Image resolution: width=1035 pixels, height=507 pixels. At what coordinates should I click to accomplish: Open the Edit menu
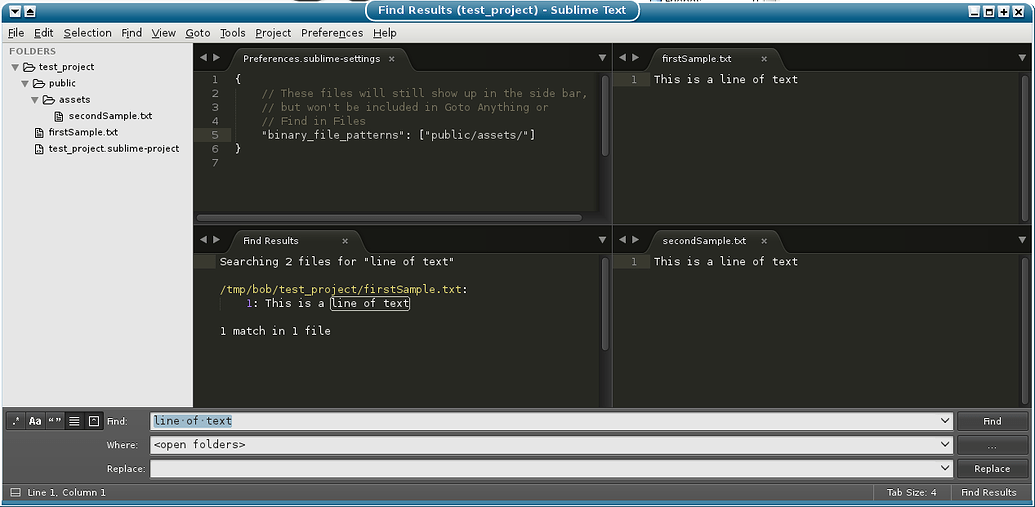point(44,33)
